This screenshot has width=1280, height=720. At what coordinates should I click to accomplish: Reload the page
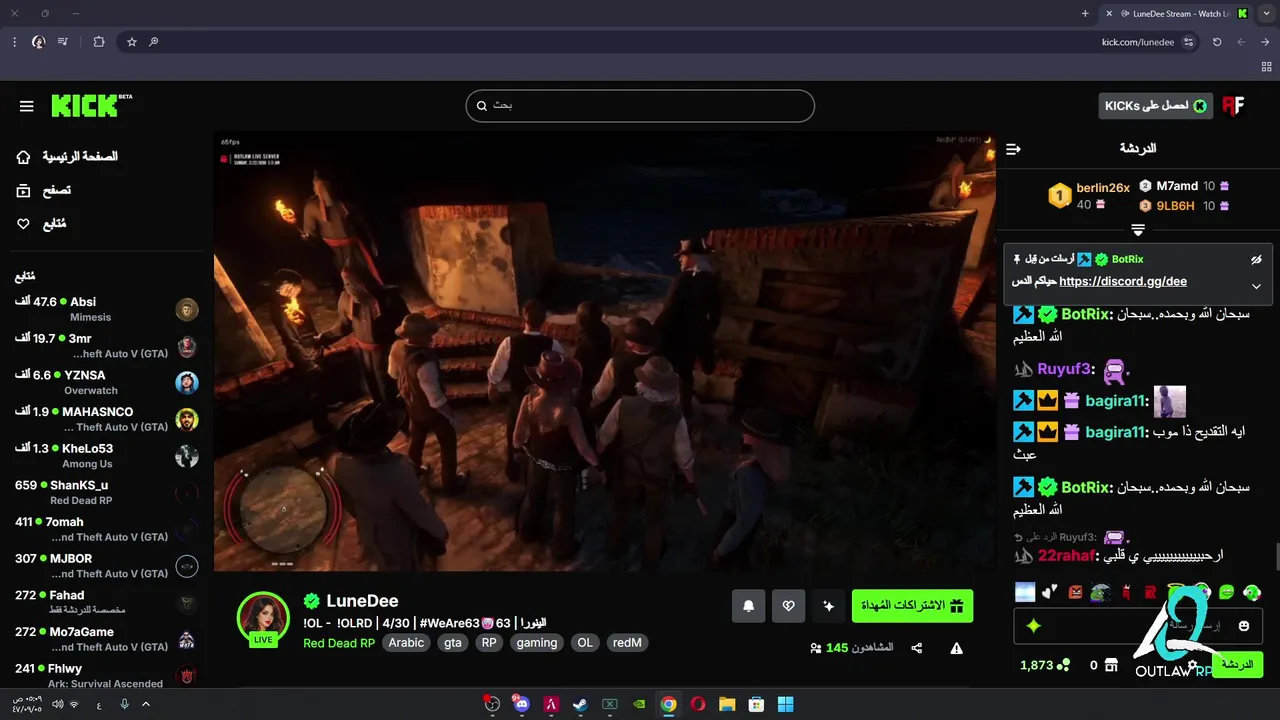pos(1217,42)
